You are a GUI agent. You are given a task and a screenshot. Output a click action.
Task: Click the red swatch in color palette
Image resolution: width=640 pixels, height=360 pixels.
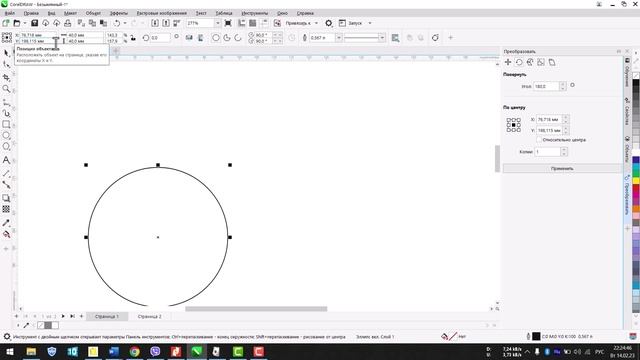[636, 188]
